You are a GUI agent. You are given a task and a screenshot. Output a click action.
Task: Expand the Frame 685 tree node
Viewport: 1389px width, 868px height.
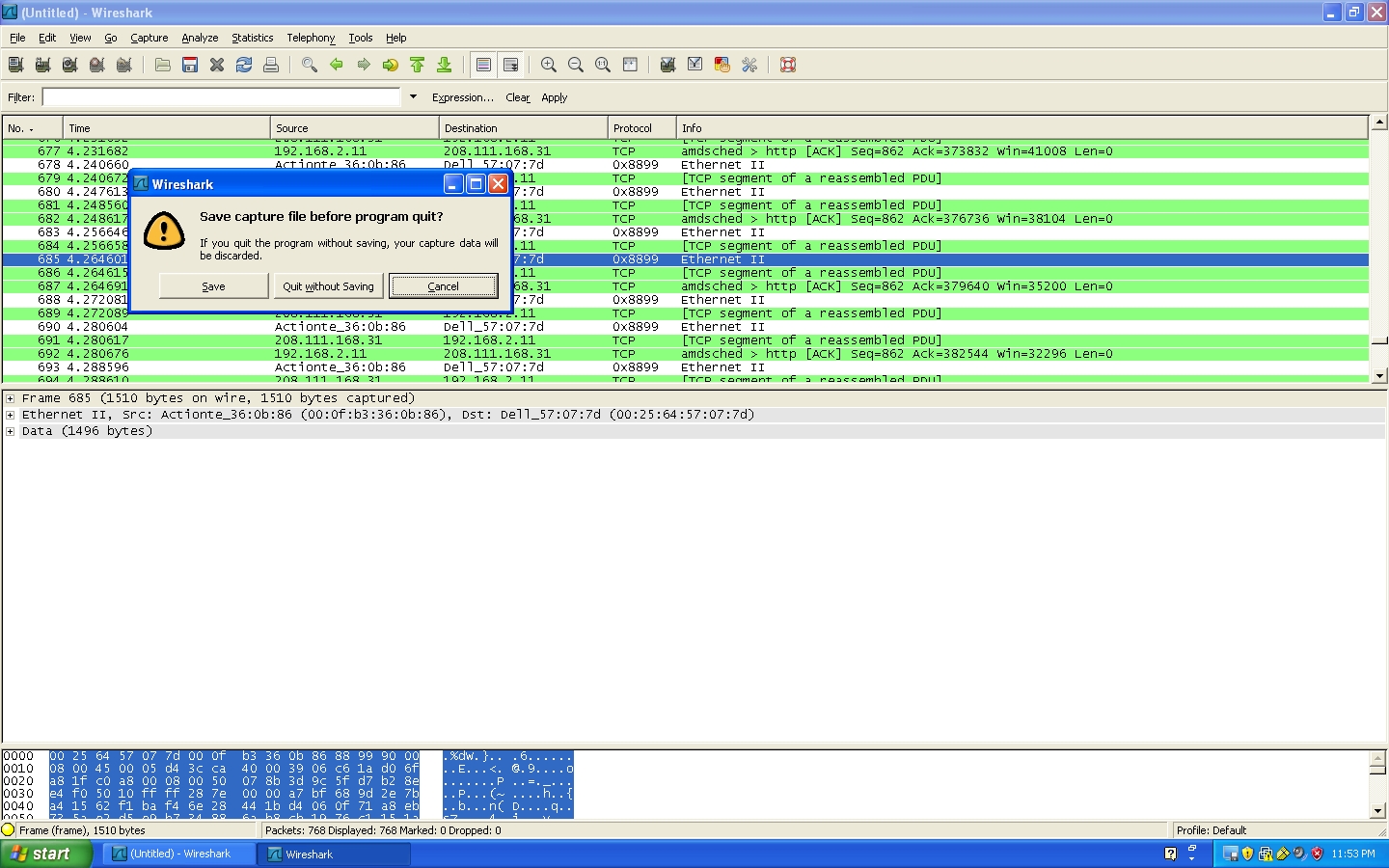11,398
